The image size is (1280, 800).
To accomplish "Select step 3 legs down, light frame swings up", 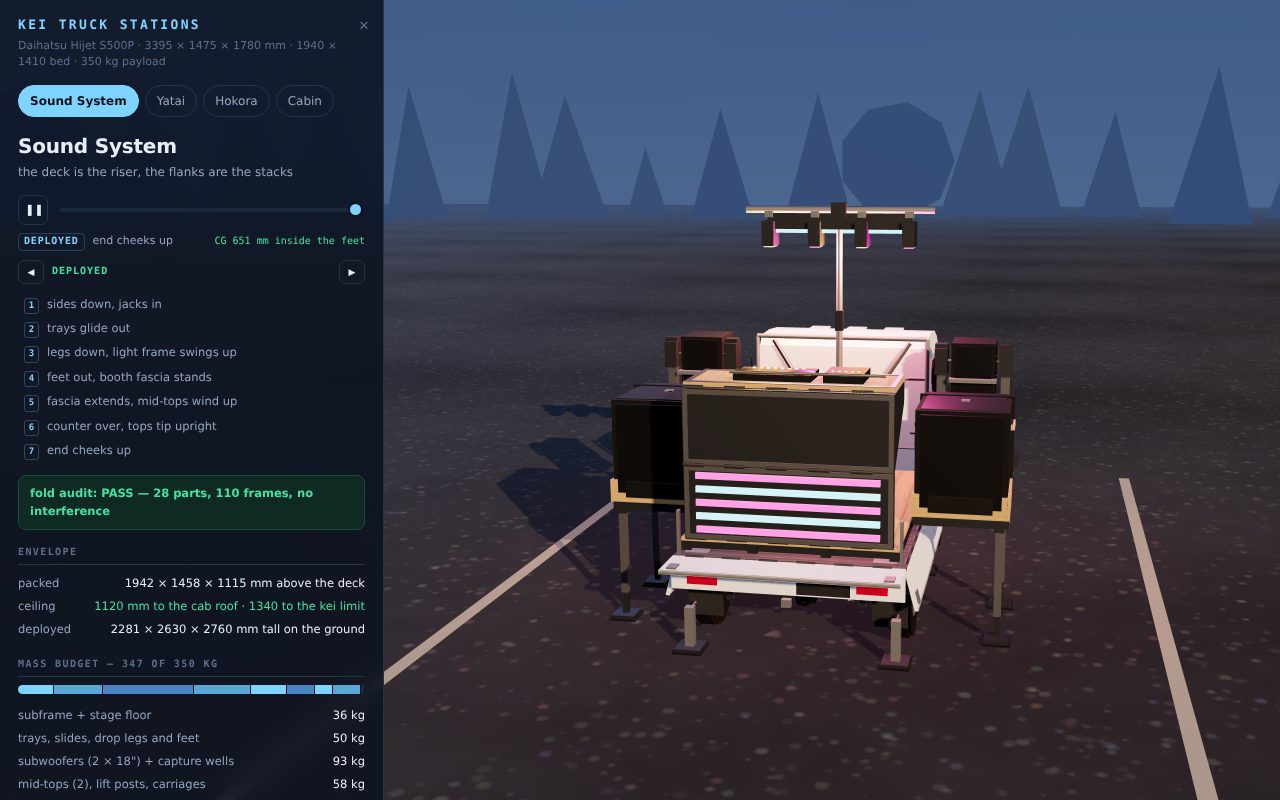I will coord(191,352).
